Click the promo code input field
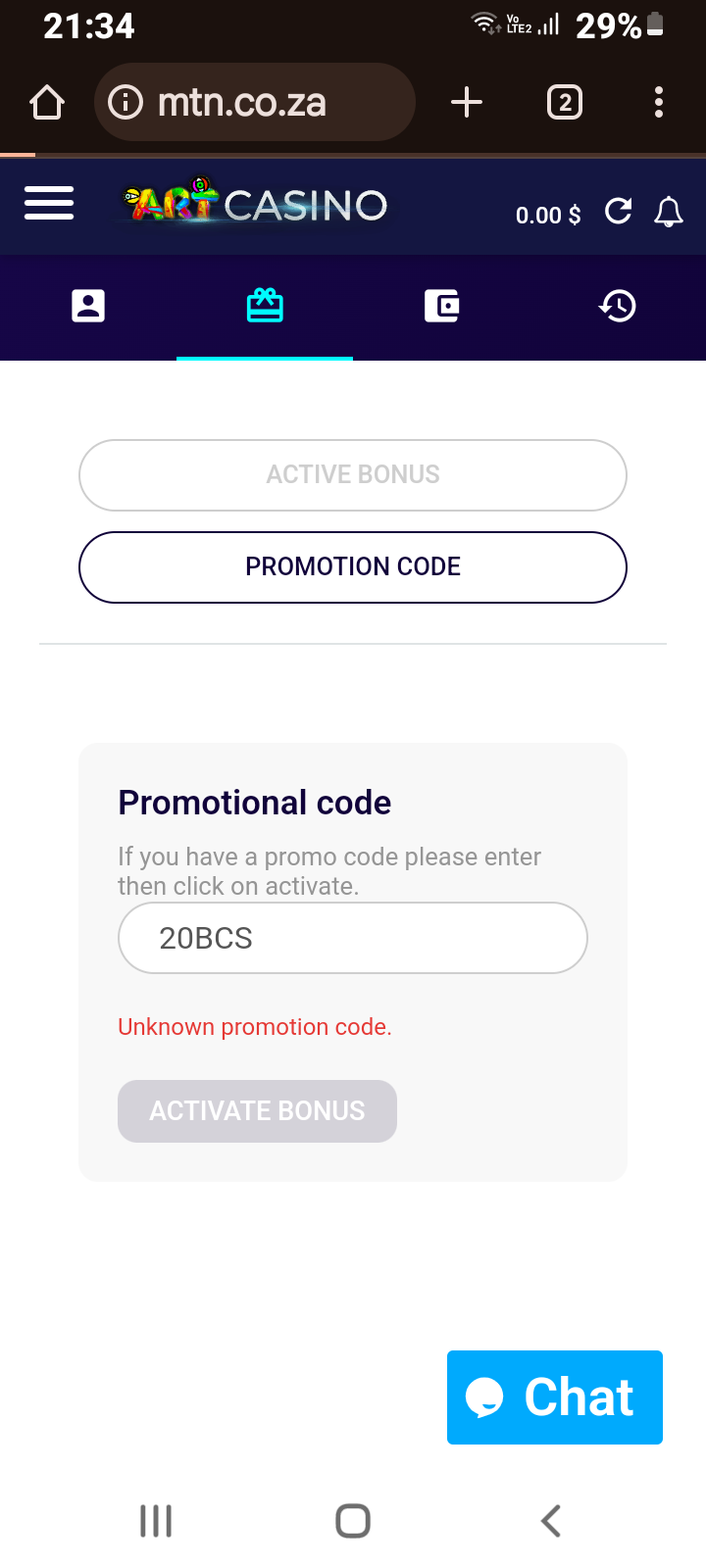The height and width of the screenshot is (1568, 706). [x=353, y=938]
